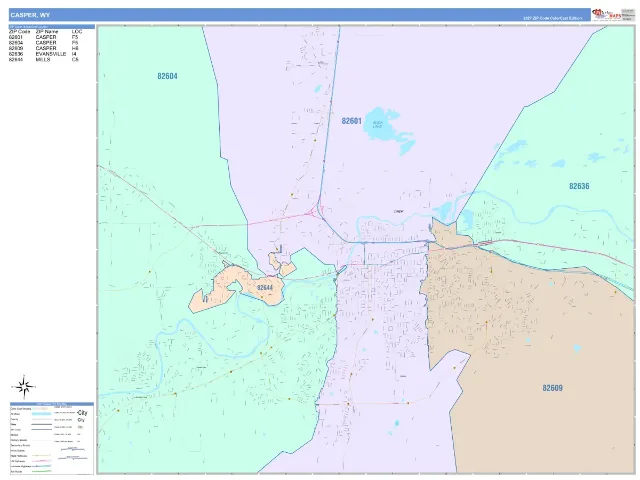Viewport: 640px width, 480px height.
Task: Click the first CASPER entry in ZIP index
Action: click(46, 37)
